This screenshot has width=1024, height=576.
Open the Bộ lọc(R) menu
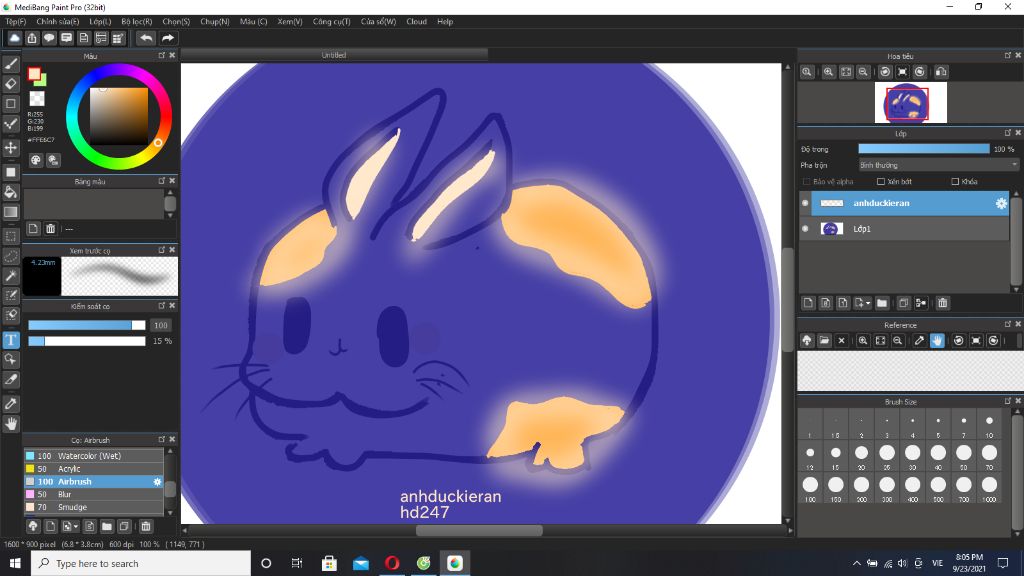136,22
